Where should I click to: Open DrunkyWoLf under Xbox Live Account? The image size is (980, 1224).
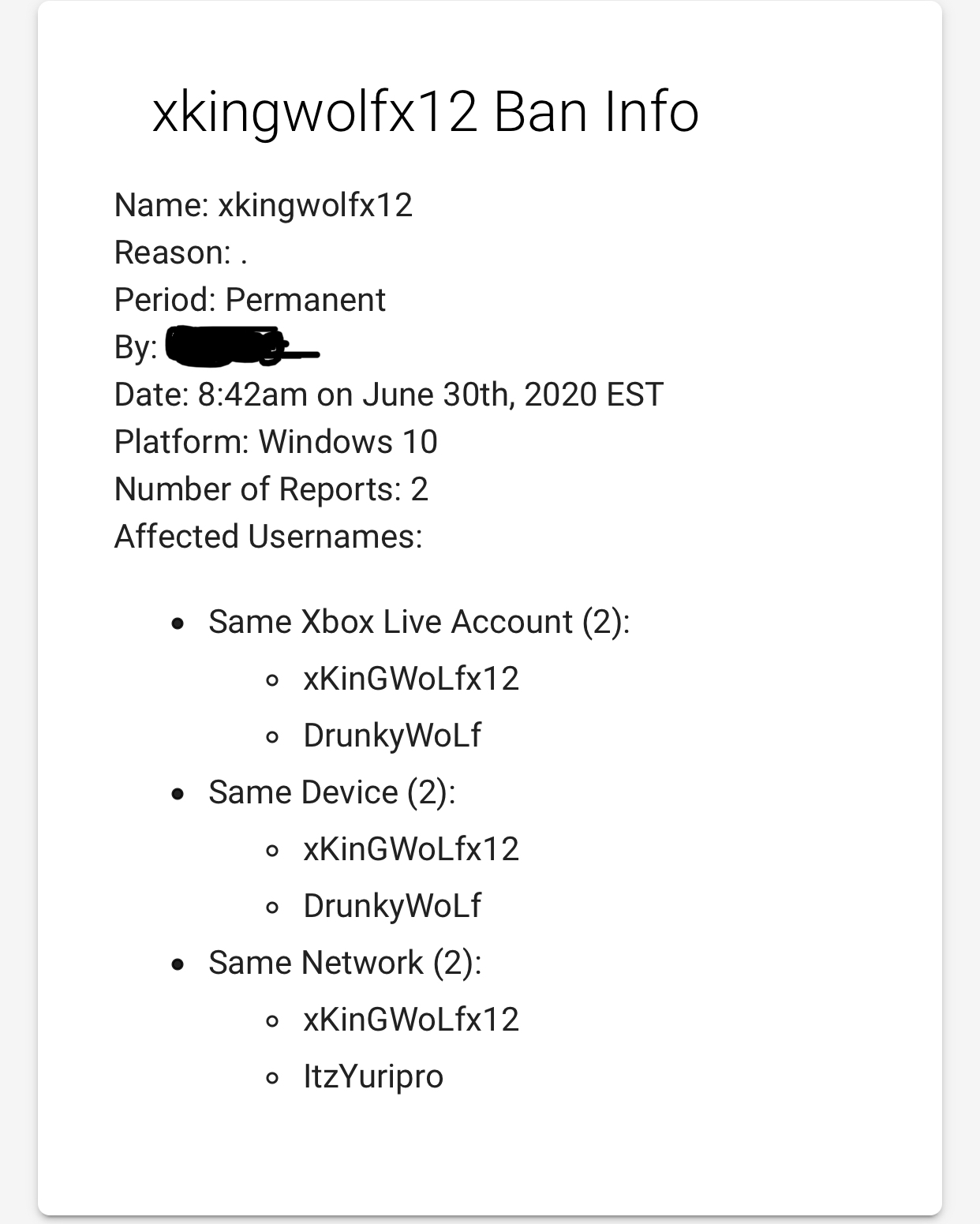coord(392,736)
